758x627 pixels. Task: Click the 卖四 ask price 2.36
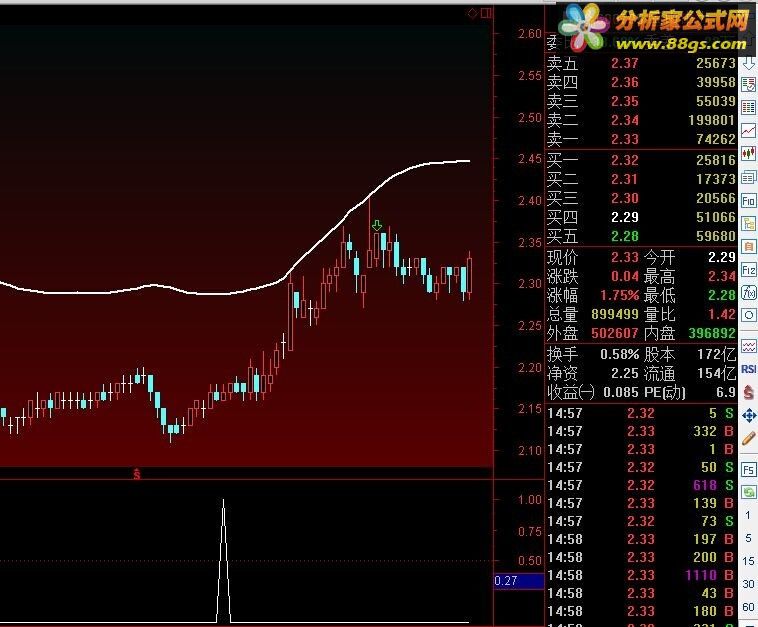click(x=625, y=82)
